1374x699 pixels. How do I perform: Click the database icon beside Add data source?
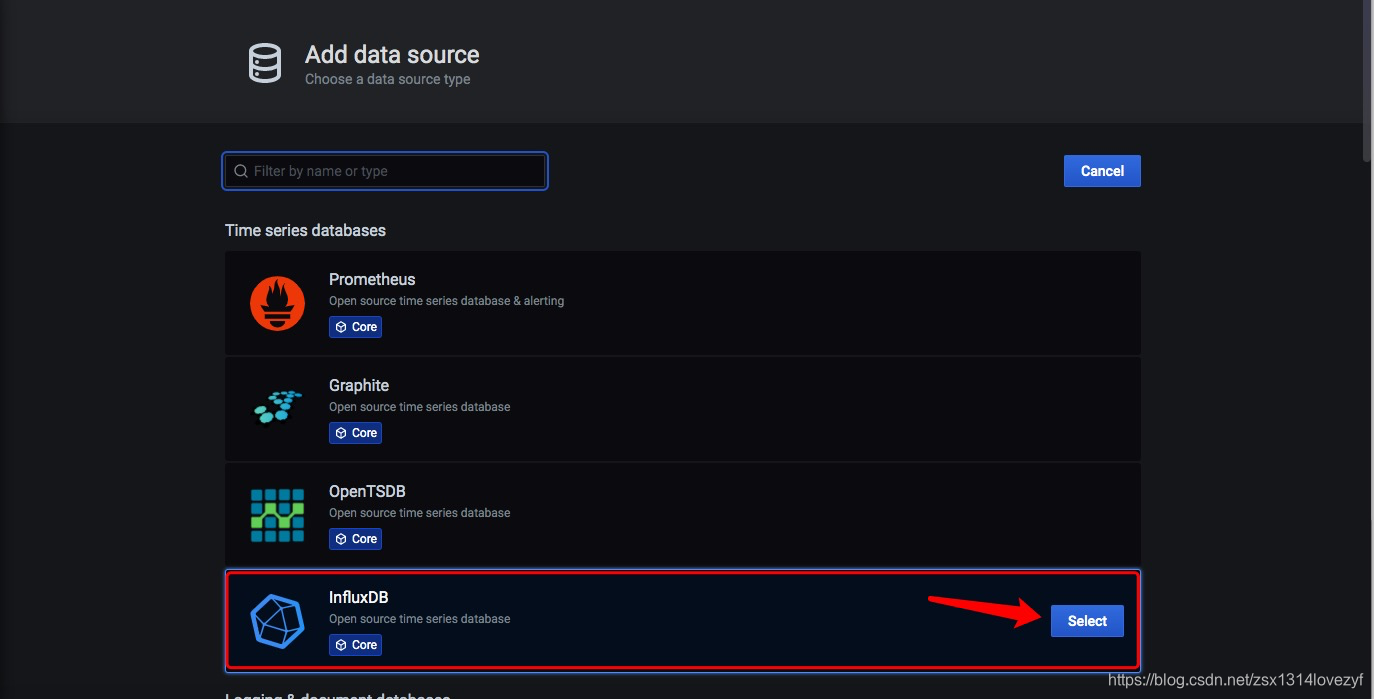tap(265, 63)
